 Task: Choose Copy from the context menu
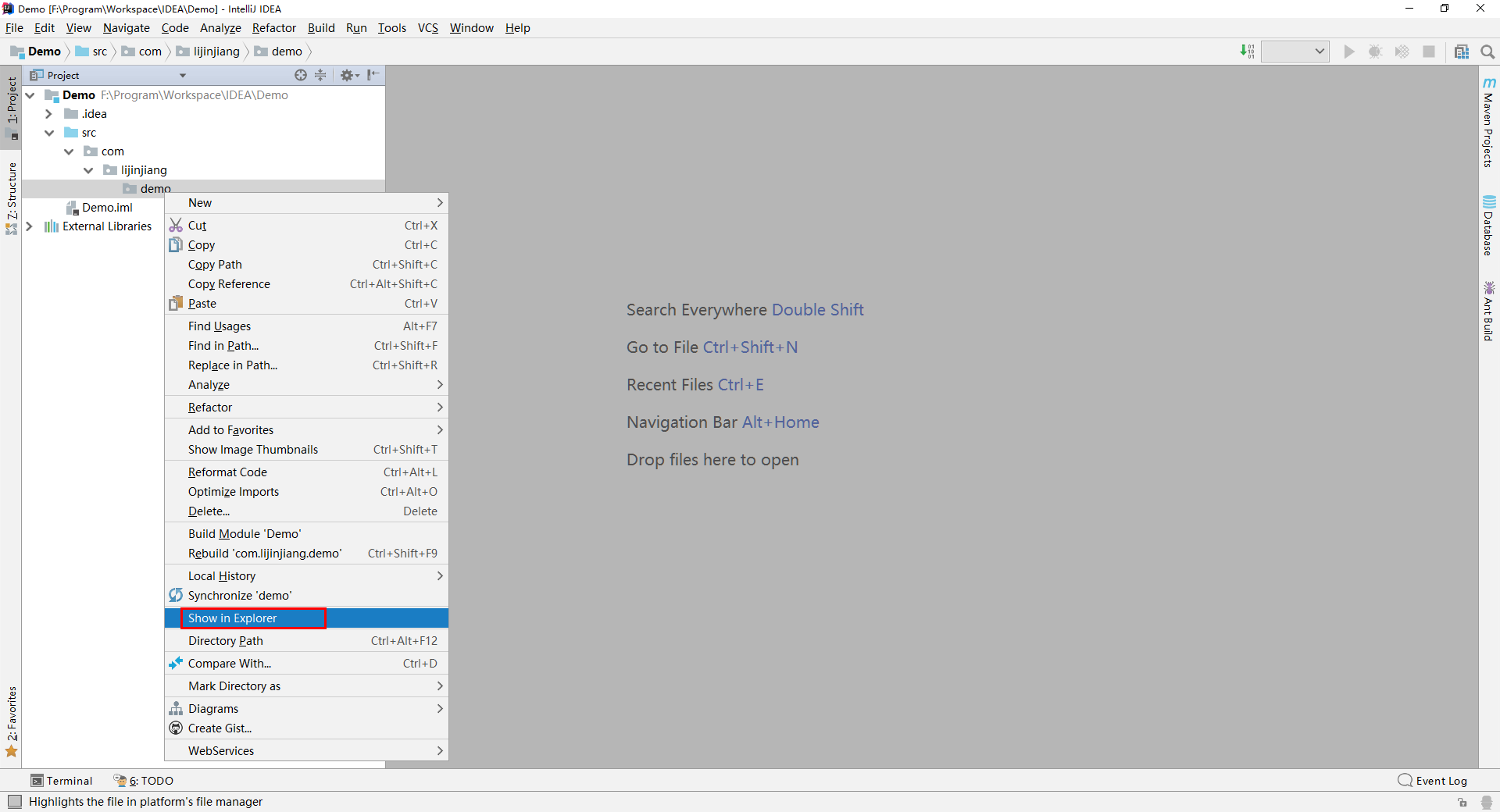tap(306, 245)
